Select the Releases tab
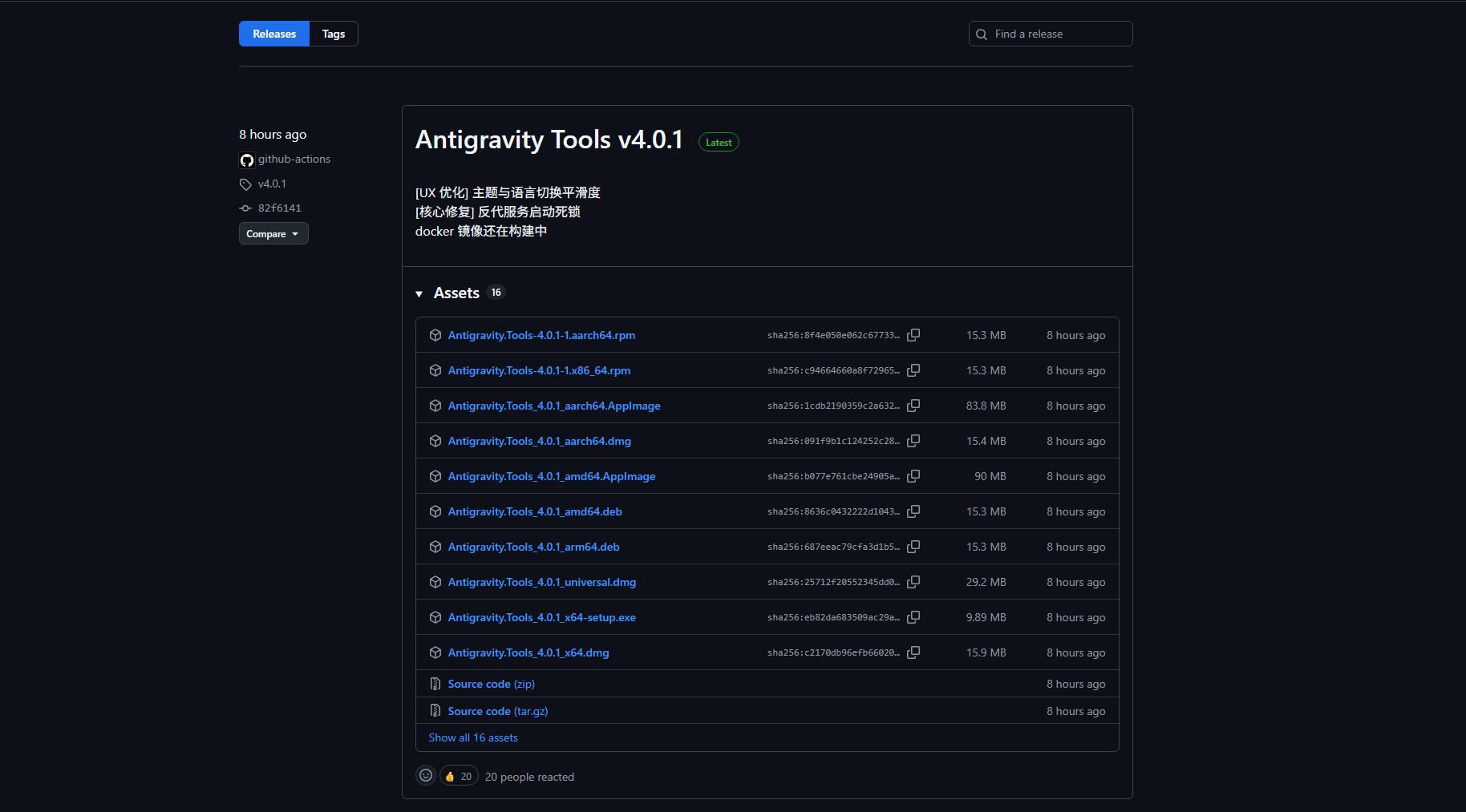Screen dimensions: 1466x812 (273, 34)
